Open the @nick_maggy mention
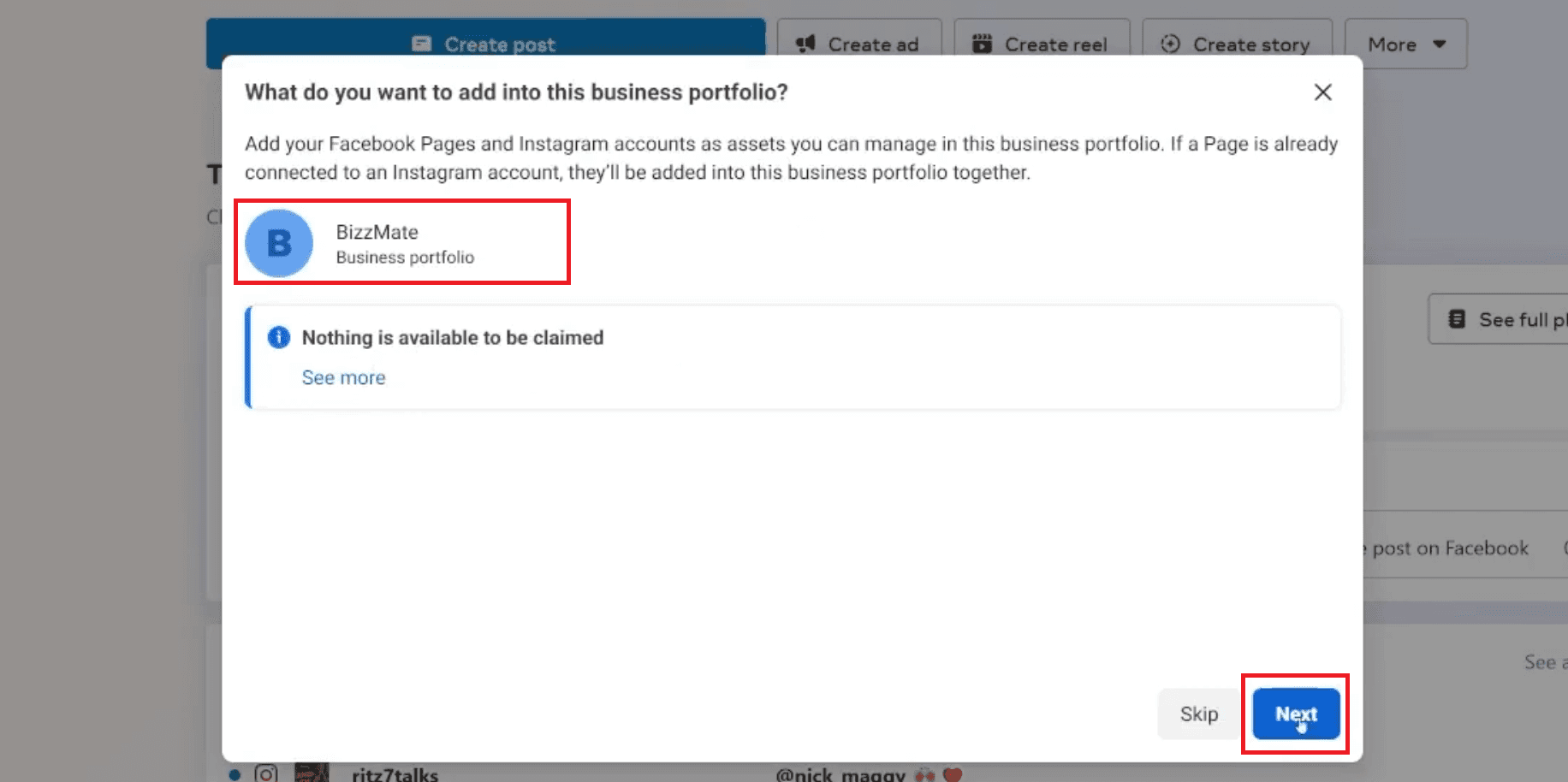This screenshot has width=1568, height=782. coord(842,774)
